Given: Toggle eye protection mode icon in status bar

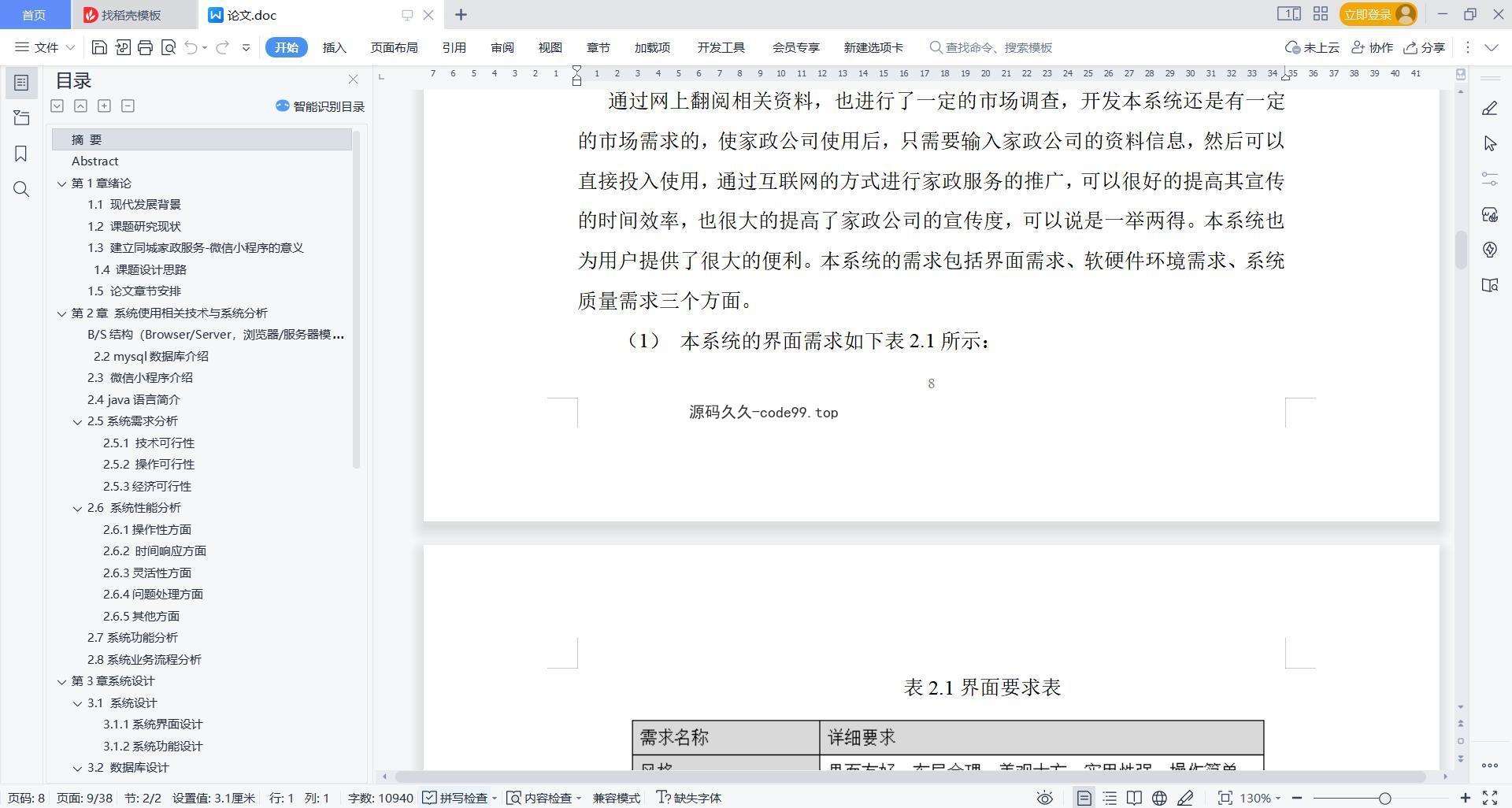Looking at the screenshot, I should point(1044,798).
